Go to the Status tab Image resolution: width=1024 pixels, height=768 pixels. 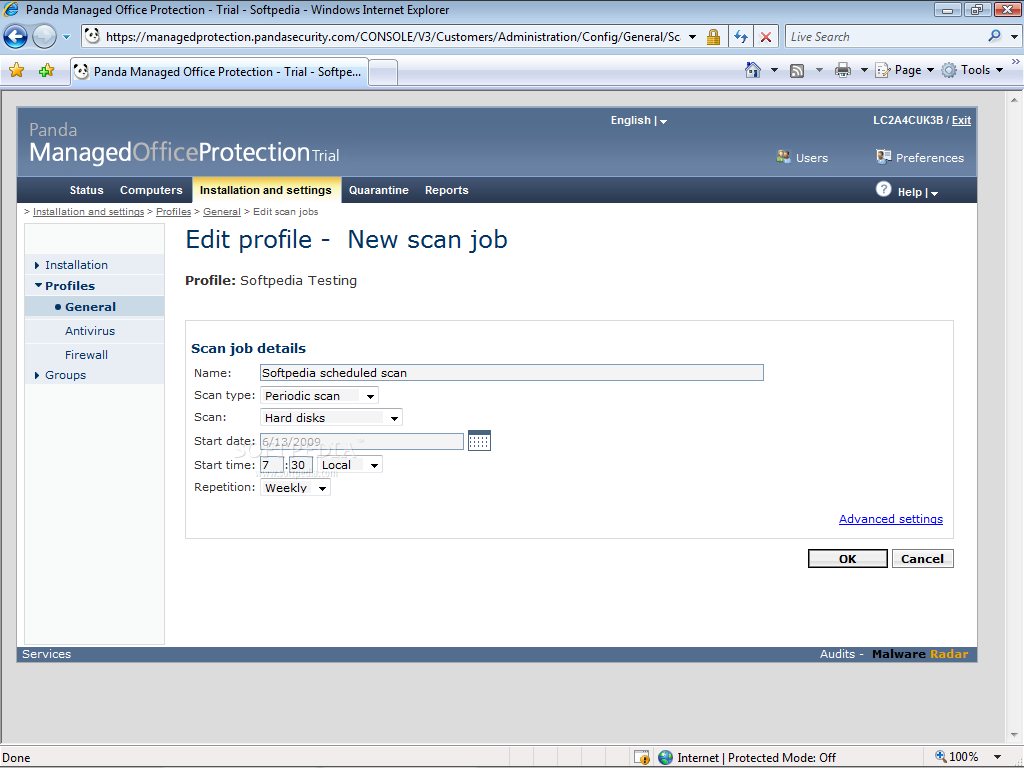point(86,190)
